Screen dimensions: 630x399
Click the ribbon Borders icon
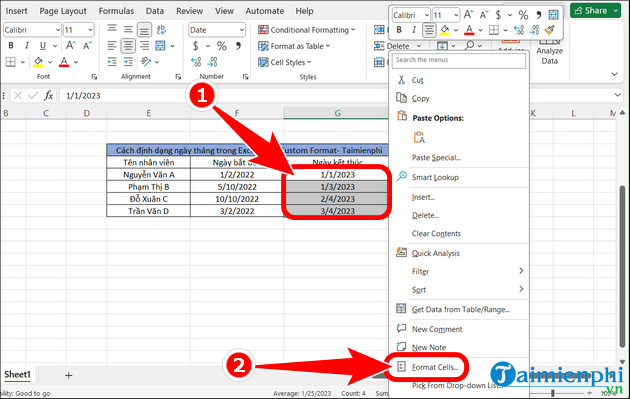pos(11,62)
